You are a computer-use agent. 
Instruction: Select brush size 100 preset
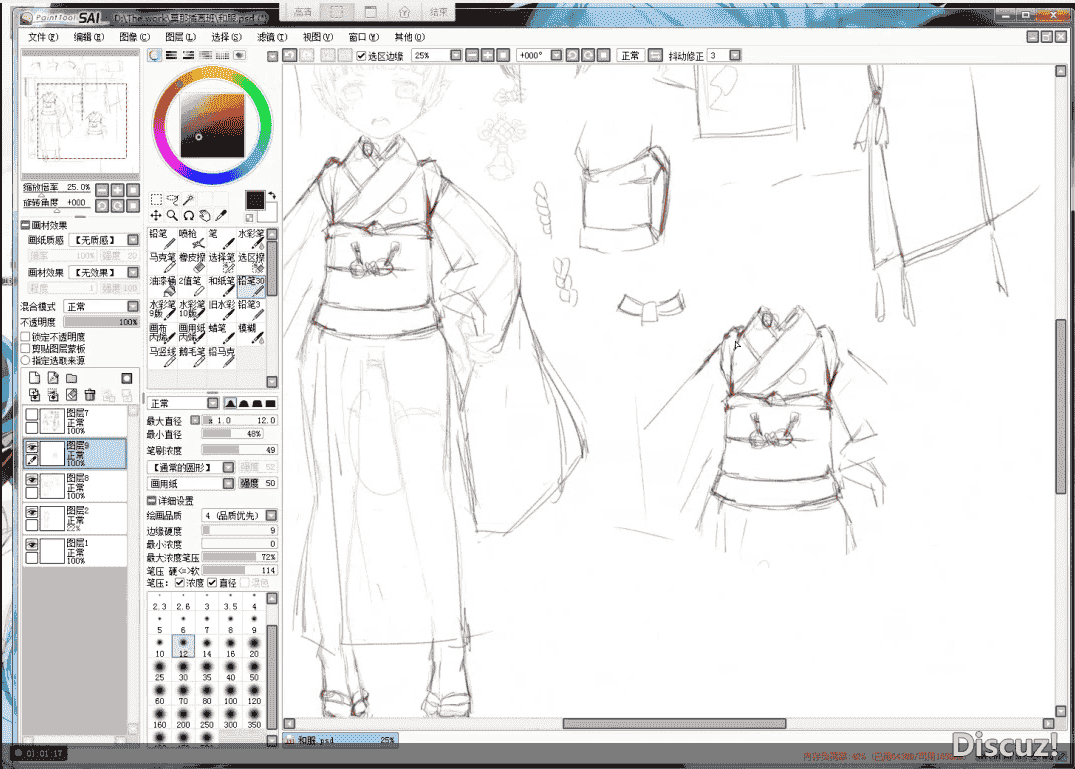pyautogui.click(x=230, y=694)
